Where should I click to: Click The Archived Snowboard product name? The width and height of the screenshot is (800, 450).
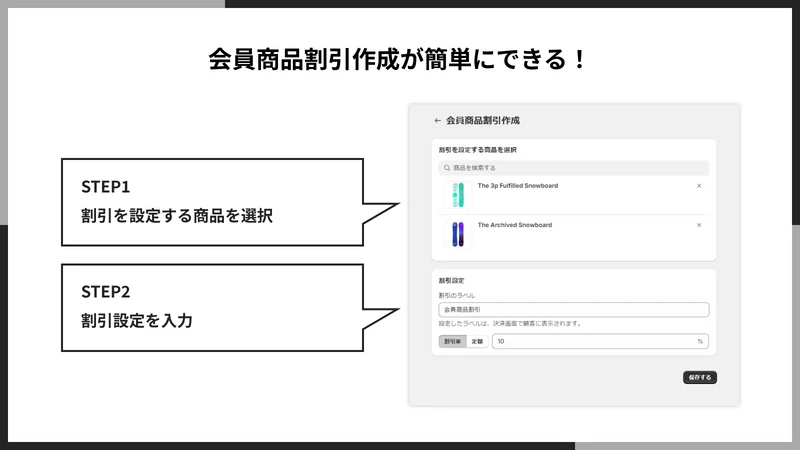(x=514, y=225)
